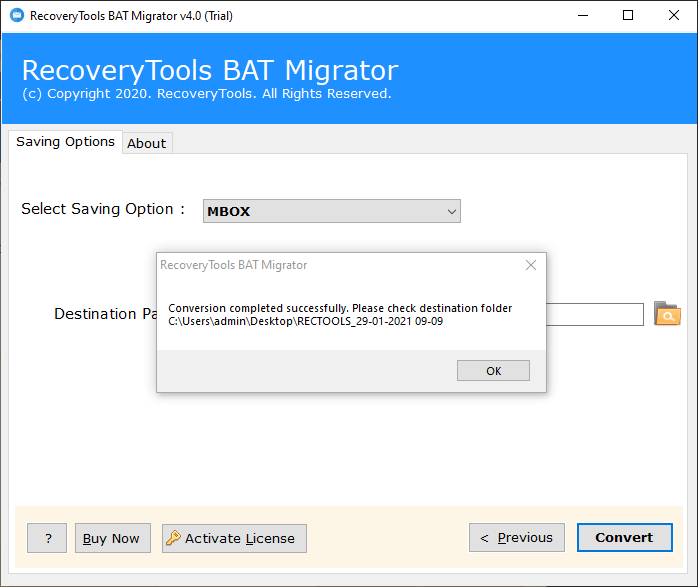Close the BAT Migrator main window

point(674,16)
